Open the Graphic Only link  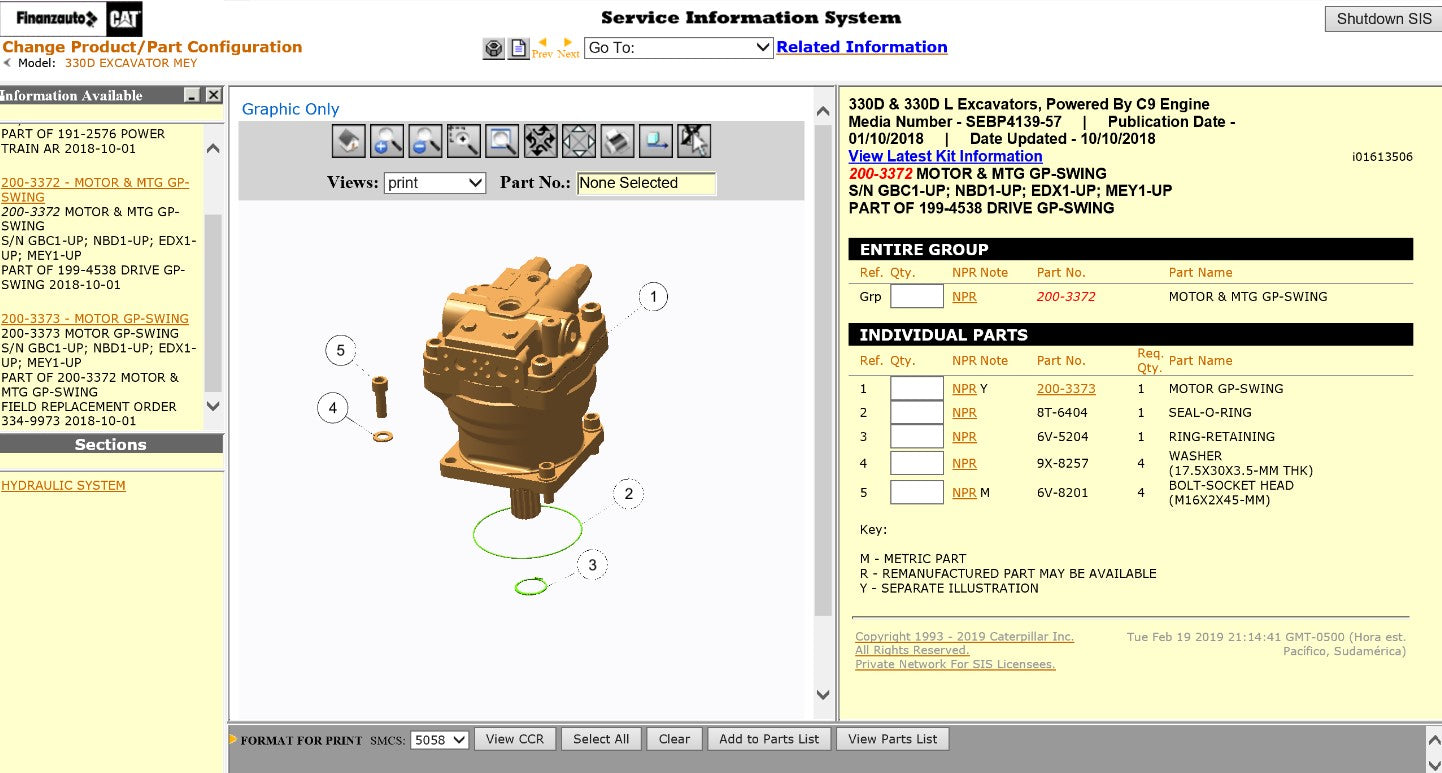coord(290,109)
